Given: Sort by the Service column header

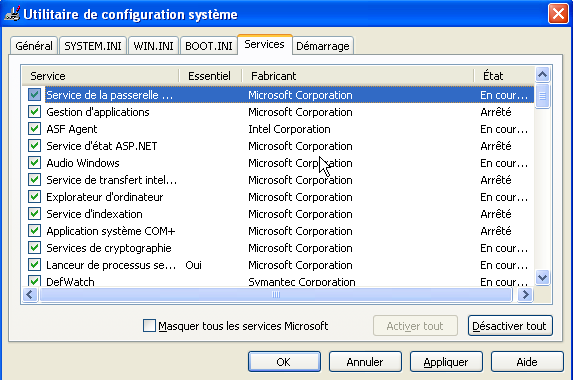Looking at the screenshot, I should (100, 76).
